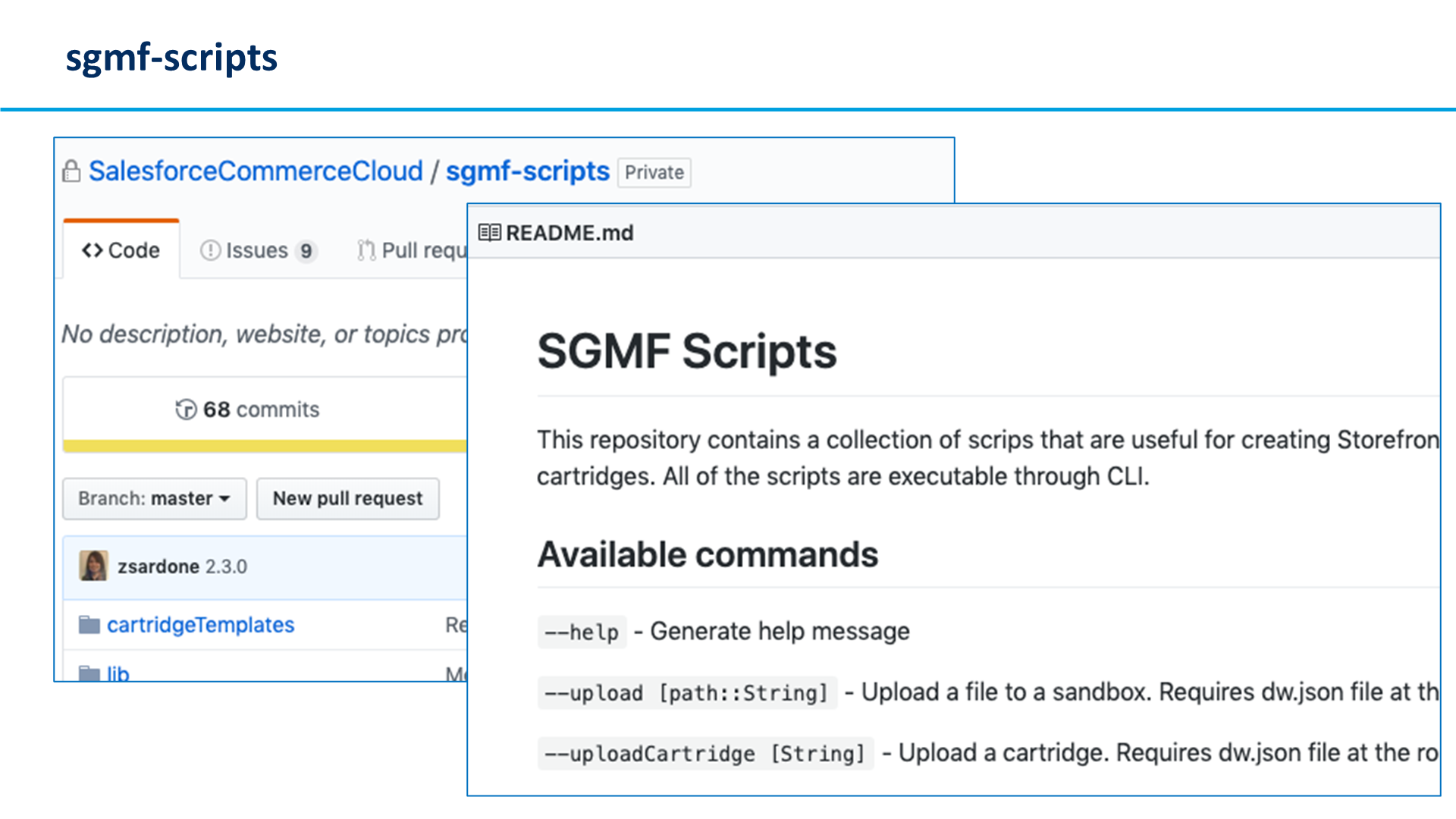The image size is (1456, 819).
Task: Open the sgmf-scripts repository link
Action: pos(528,172)
